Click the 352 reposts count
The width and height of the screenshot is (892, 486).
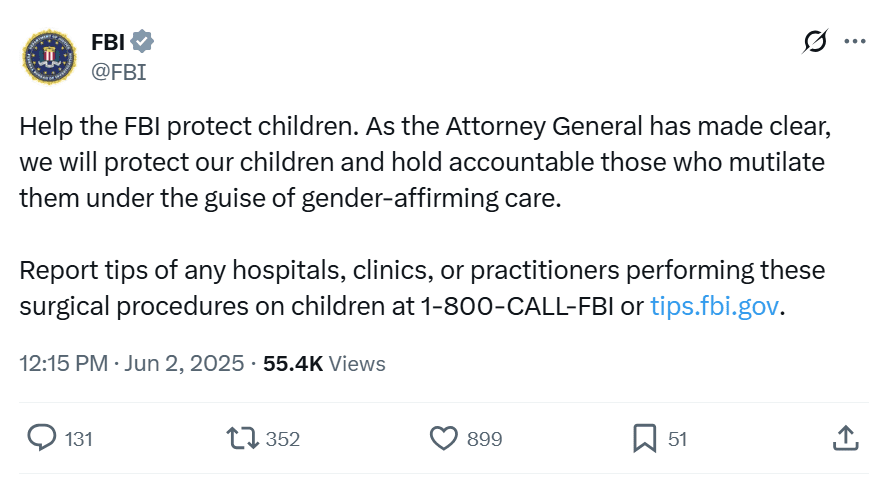283,439
